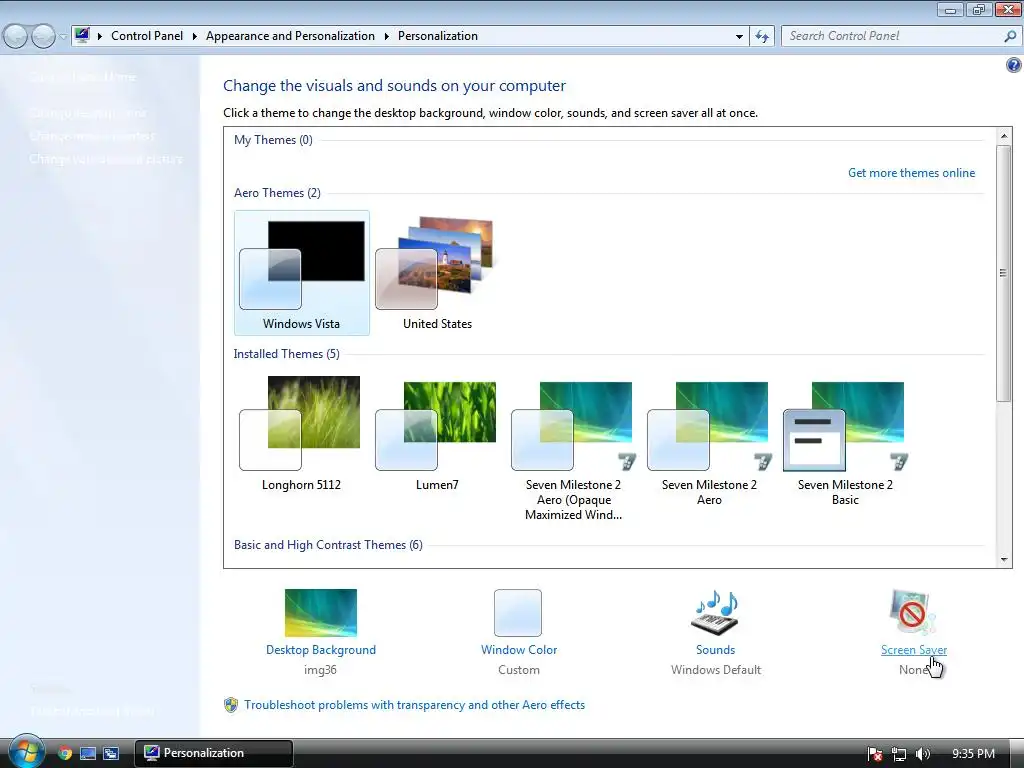Open recent pages dropdown next to Forward
Viewport: 1024px width, 768px height.
click(63, 37)
